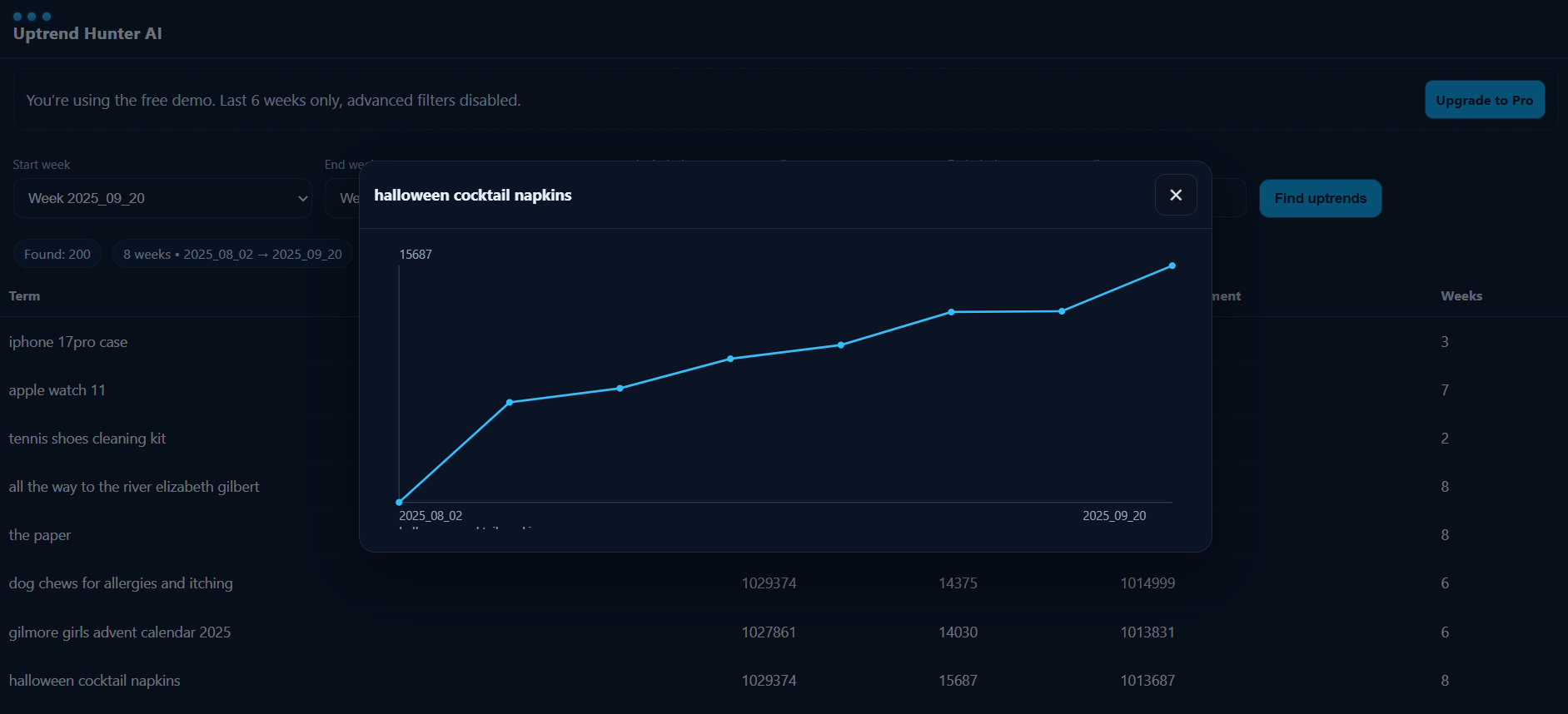Click the Find uptrends button

pos(1320,198)
